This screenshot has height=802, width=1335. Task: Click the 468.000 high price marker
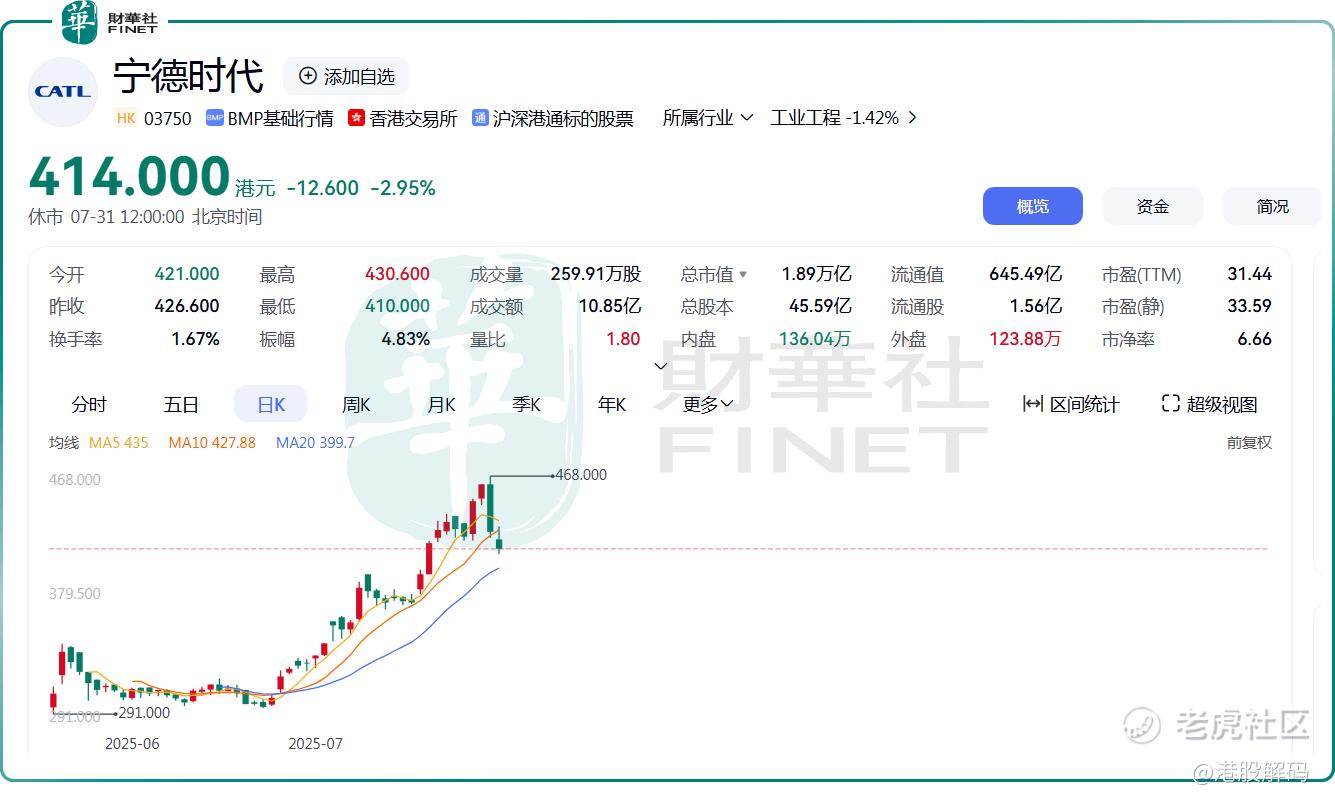(x=581, y=475)
